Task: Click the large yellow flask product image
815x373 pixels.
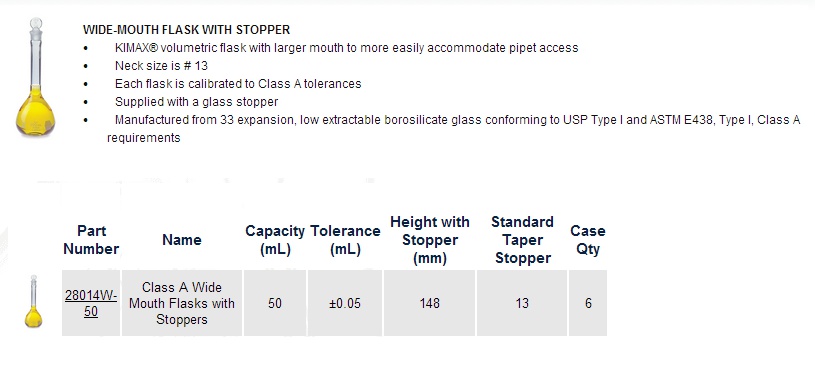Action: (x=35, y=77)
